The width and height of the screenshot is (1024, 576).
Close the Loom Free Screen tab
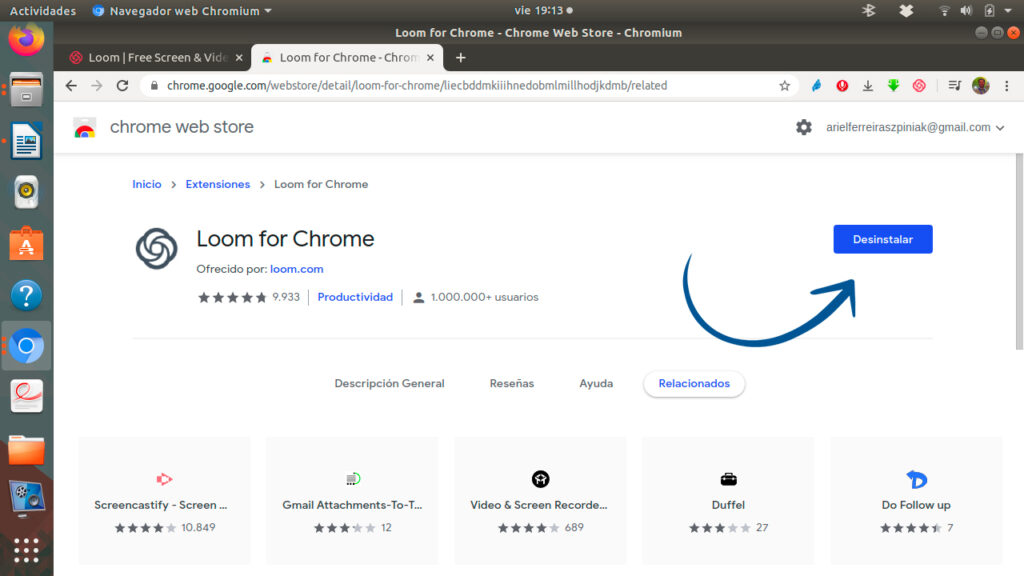(239, 57)
